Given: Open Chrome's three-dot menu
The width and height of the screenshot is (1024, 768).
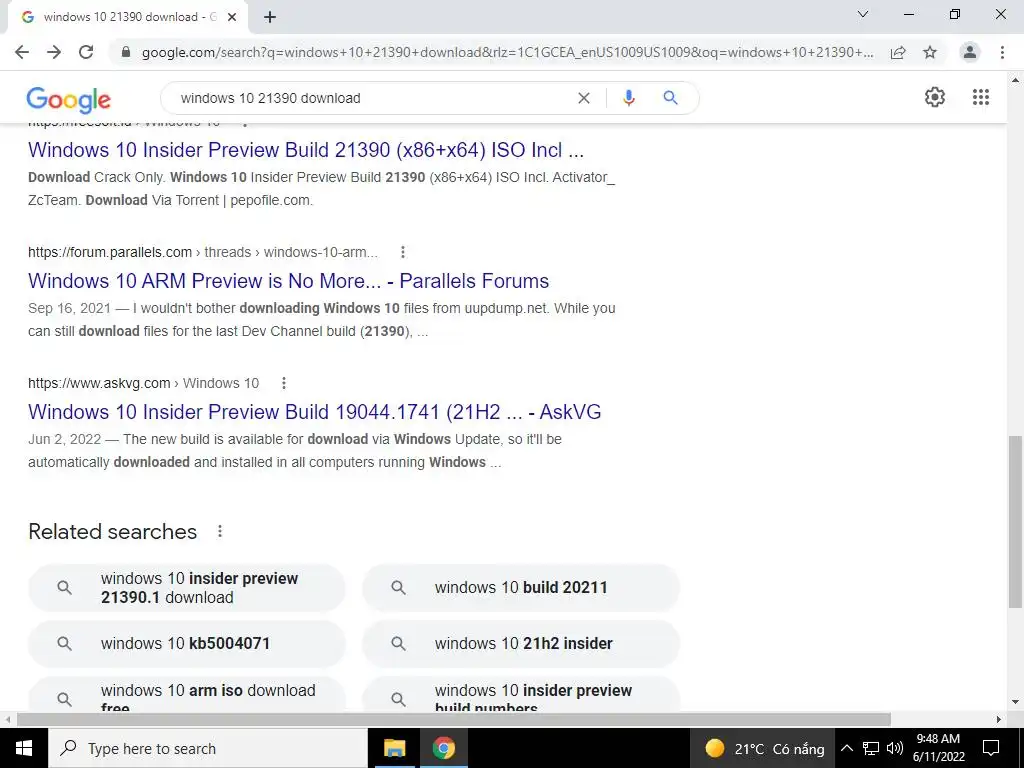Looking at the screenshot, I should point(1002,52).
